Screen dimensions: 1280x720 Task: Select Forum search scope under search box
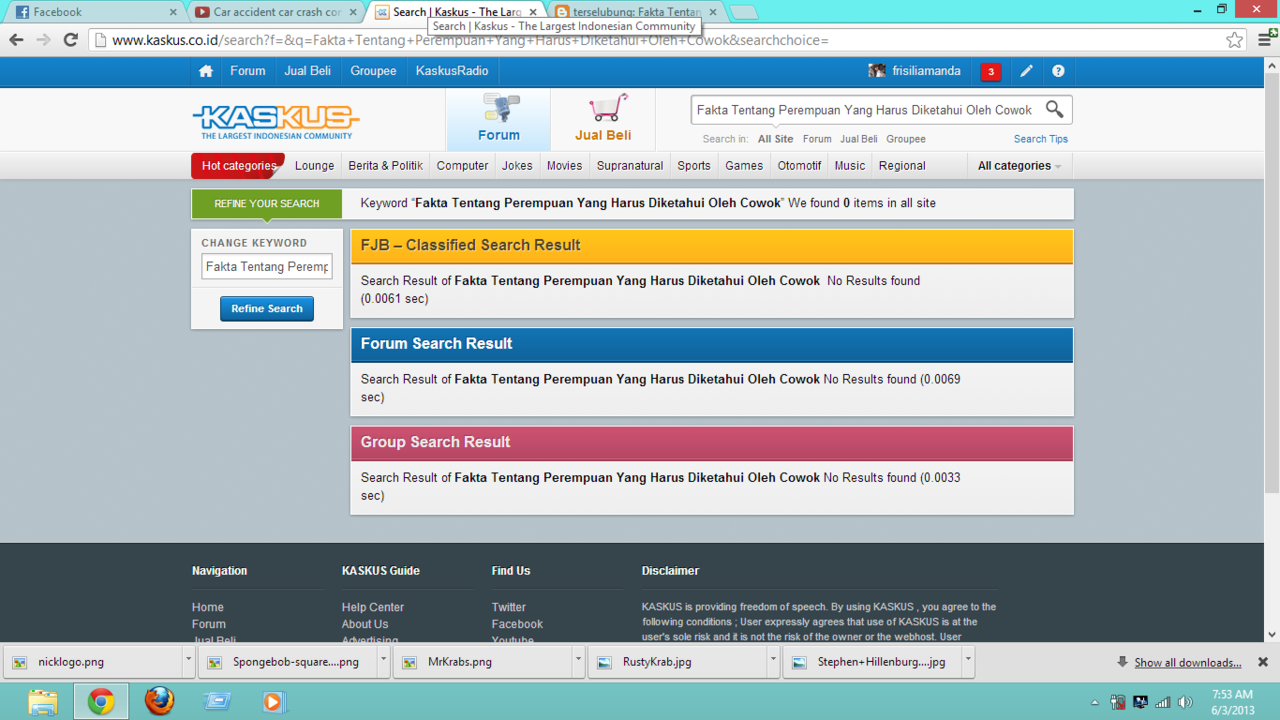tap(817, 139)
